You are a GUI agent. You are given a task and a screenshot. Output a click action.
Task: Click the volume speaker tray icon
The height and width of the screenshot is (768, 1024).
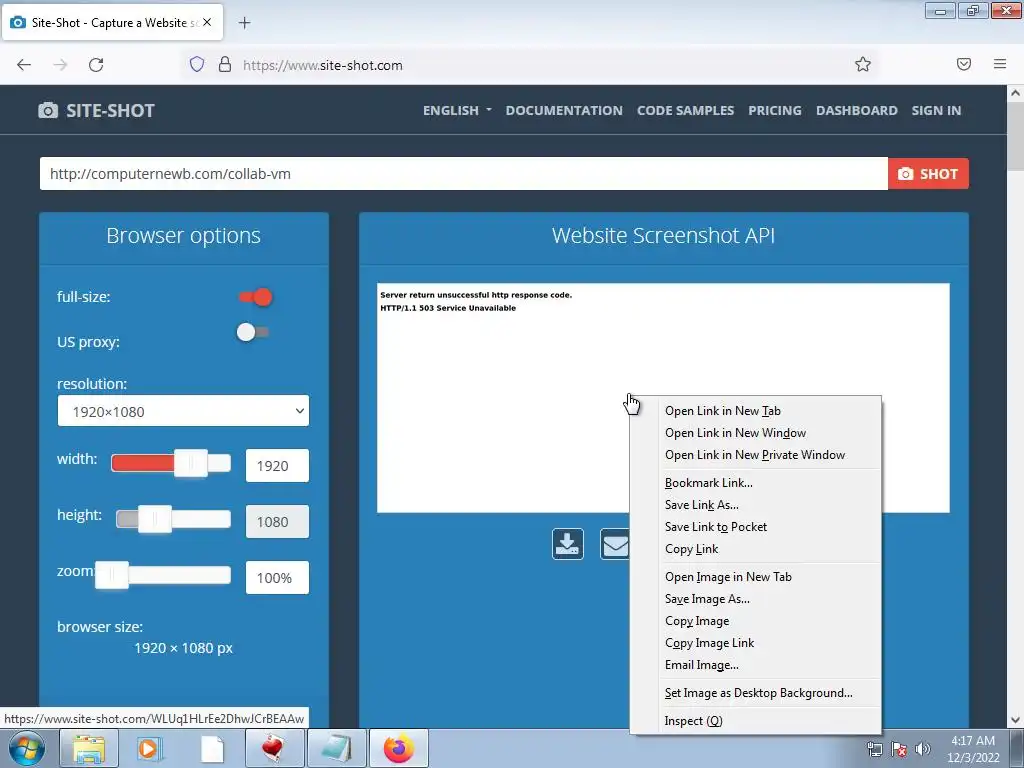pyautogui.click(x=923, y=749)
